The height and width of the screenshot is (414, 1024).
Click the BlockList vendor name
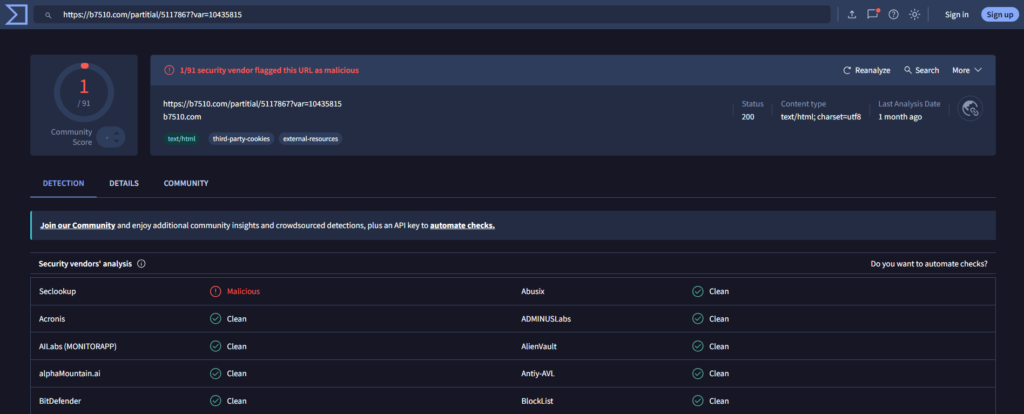[537, 401]
